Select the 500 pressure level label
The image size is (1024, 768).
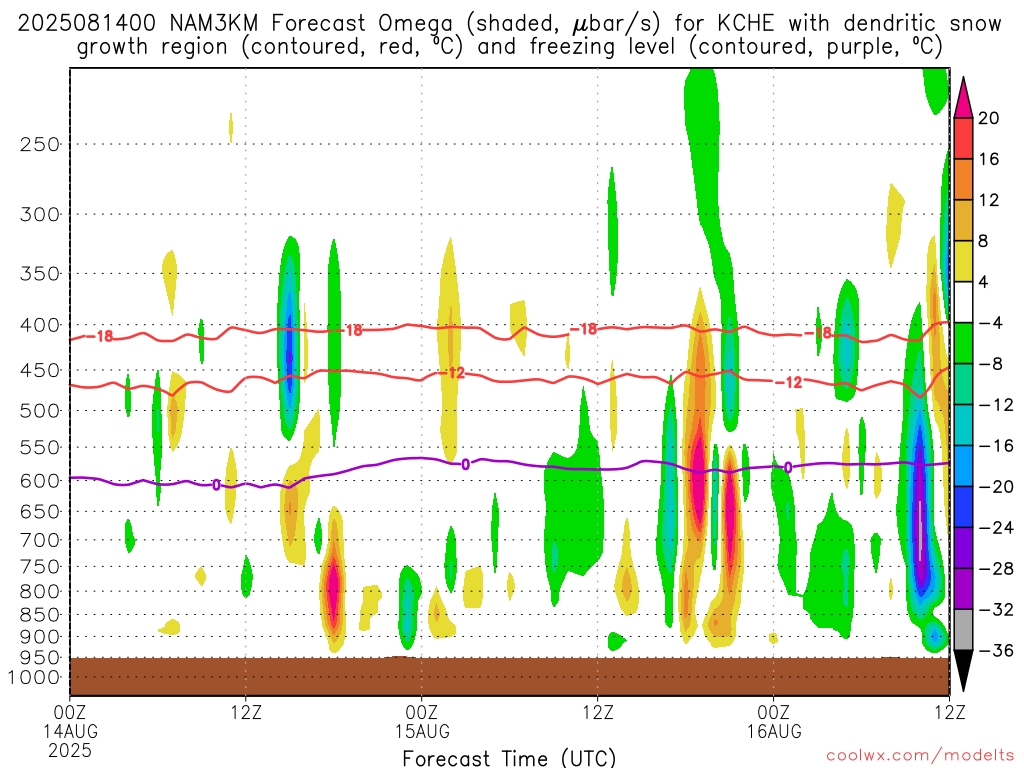[x=40, y=411]
